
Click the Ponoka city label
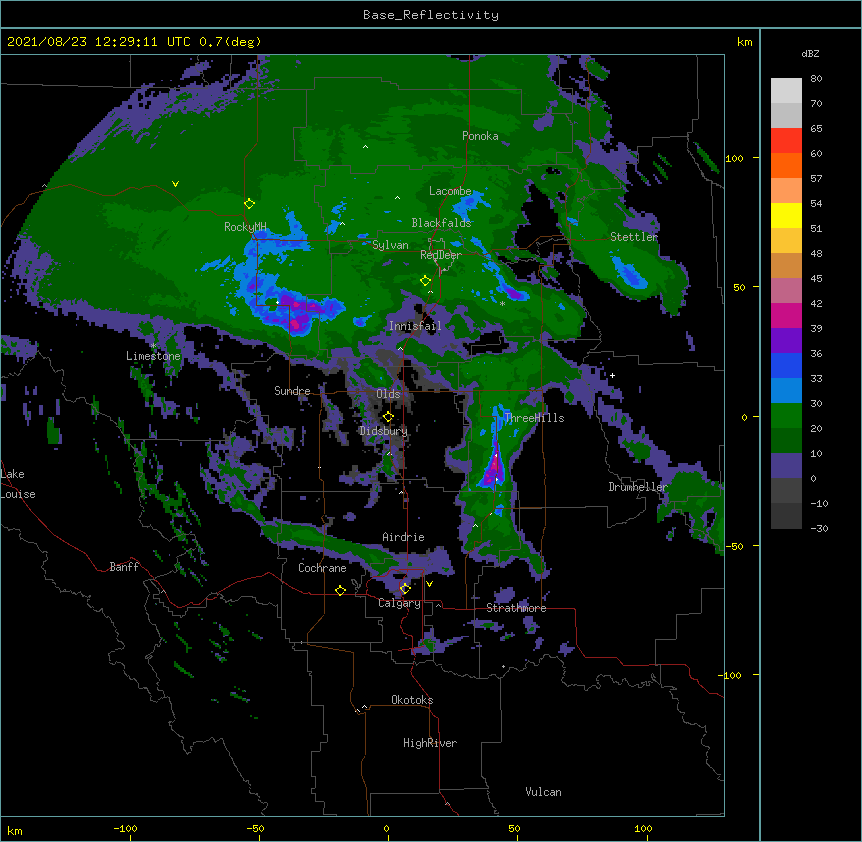[x=480, y=136]
